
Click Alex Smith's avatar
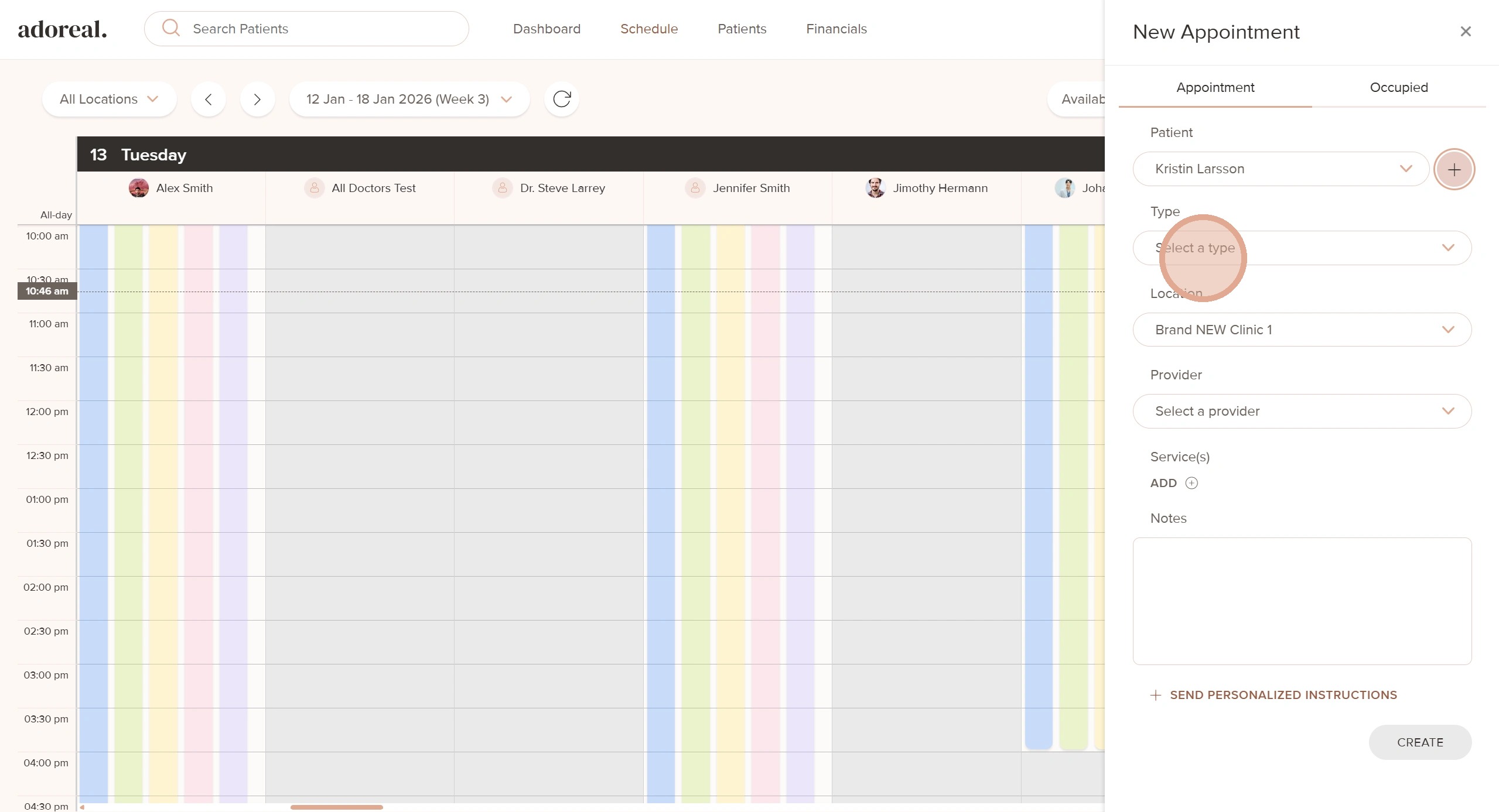(x=139, y=188)
